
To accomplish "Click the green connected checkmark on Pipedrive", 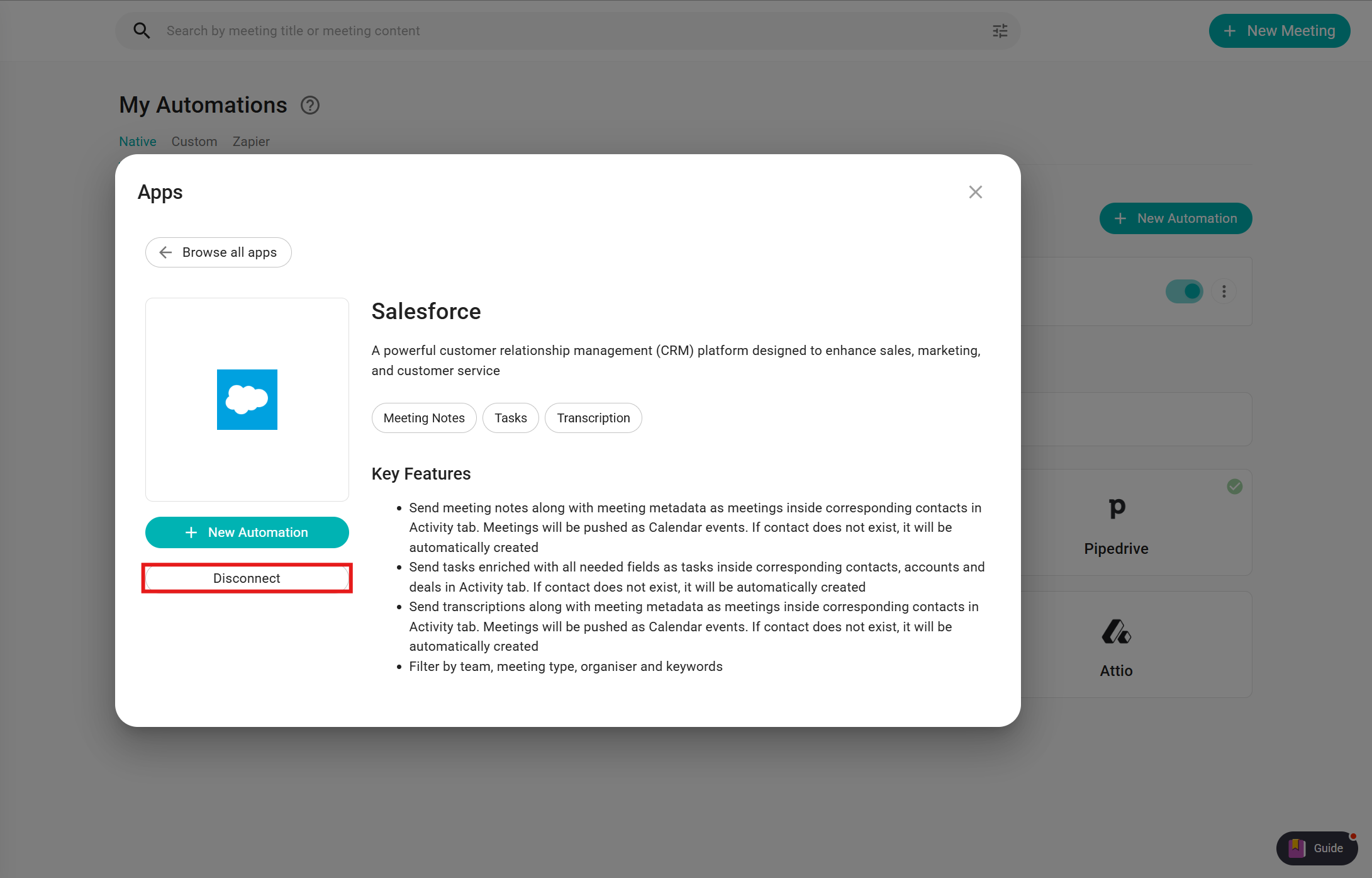I will tap(1234, 487).
